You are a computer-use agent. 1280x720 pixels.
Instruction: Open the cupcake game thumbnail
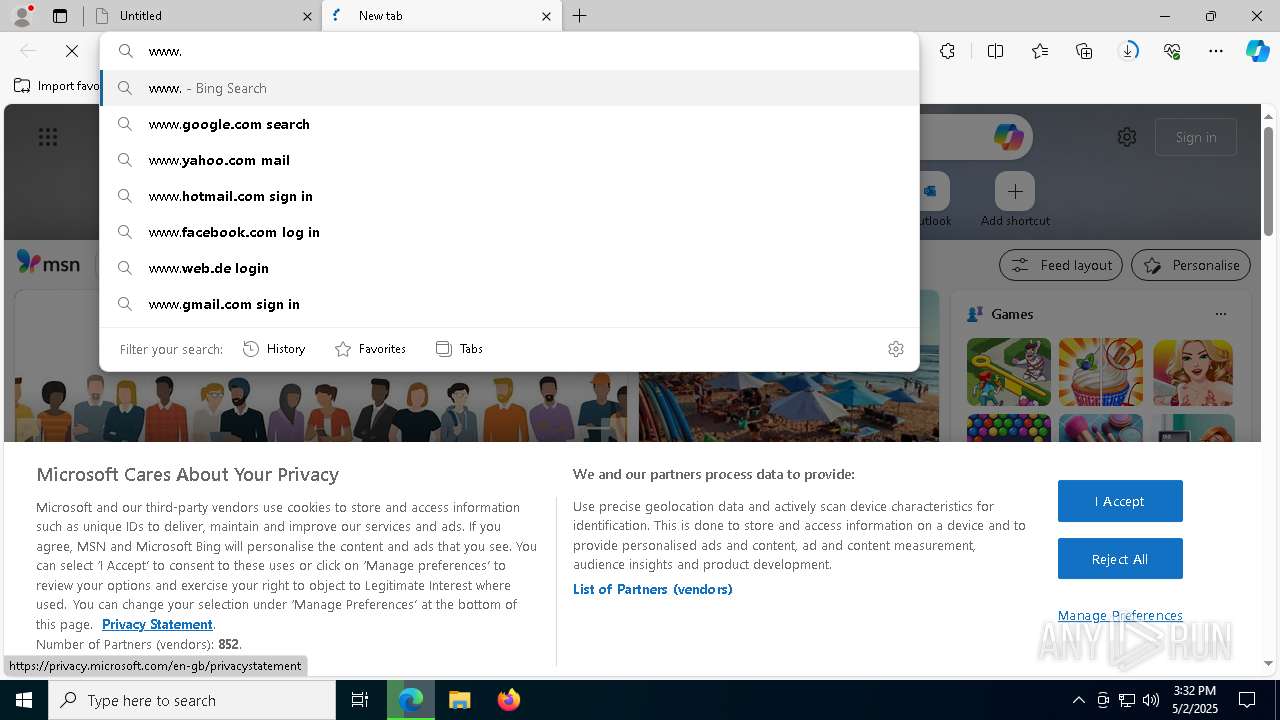tap(1100, 372)
